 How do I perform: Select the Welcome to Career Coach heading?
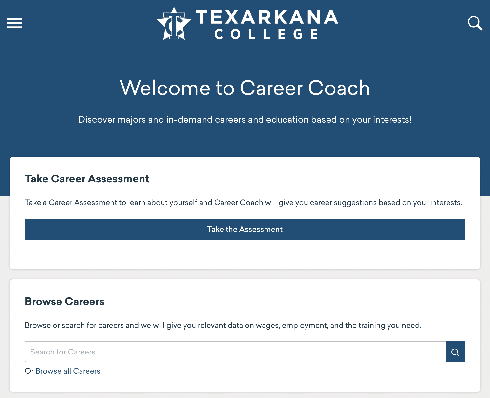click(x=245, y=88)
